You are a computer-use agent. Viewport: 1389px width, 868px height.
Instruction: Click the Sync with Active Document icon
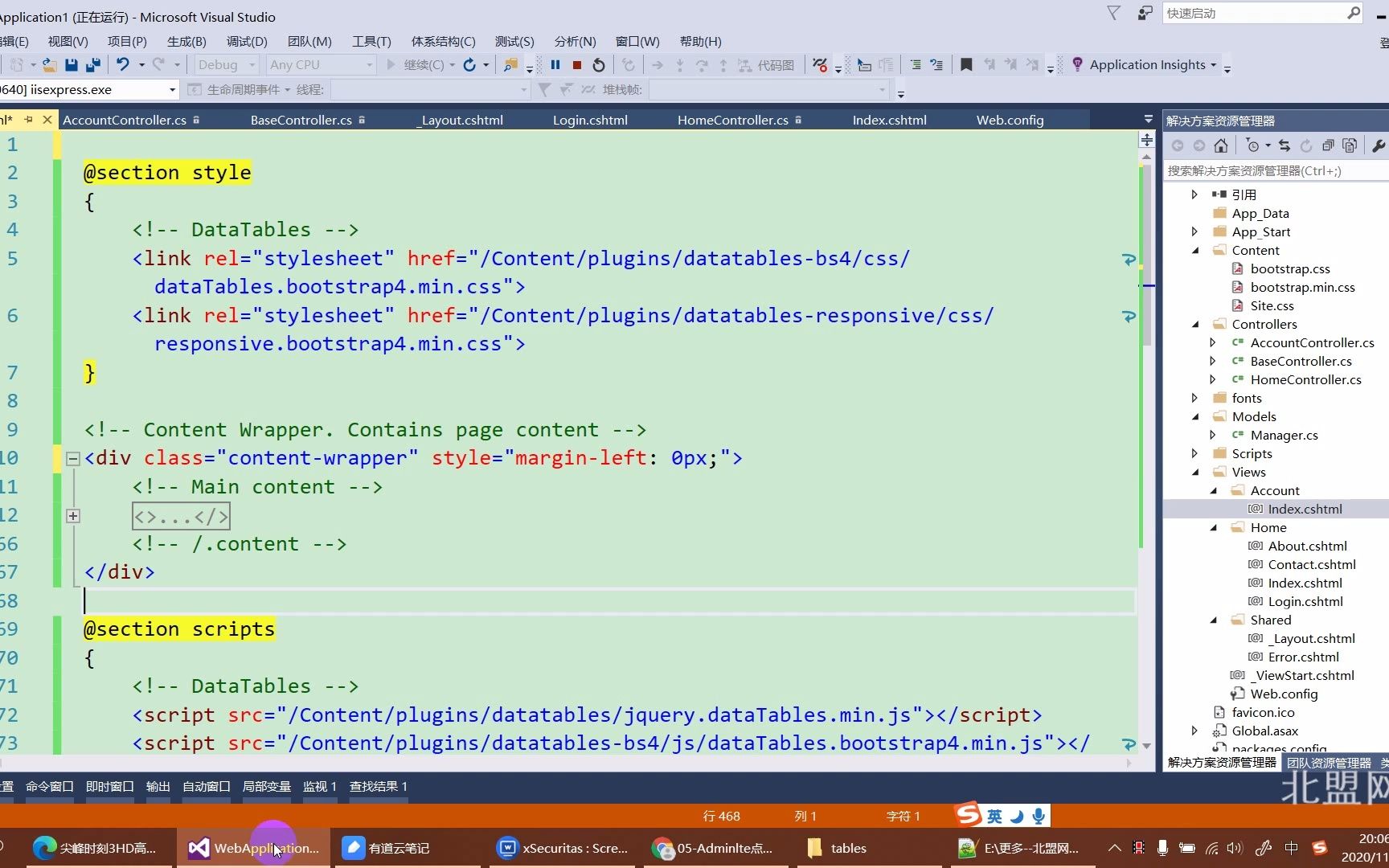[1285, 145]
